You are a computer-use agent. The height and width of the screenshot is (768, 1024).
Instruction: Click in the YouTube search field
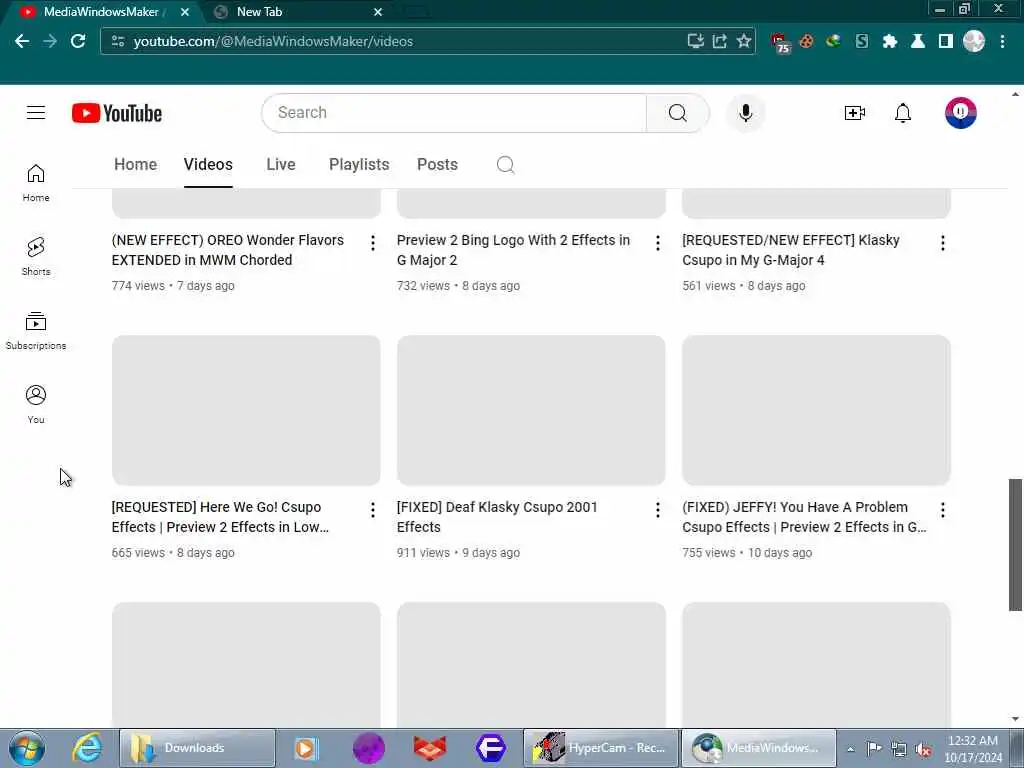click(454, 113)
